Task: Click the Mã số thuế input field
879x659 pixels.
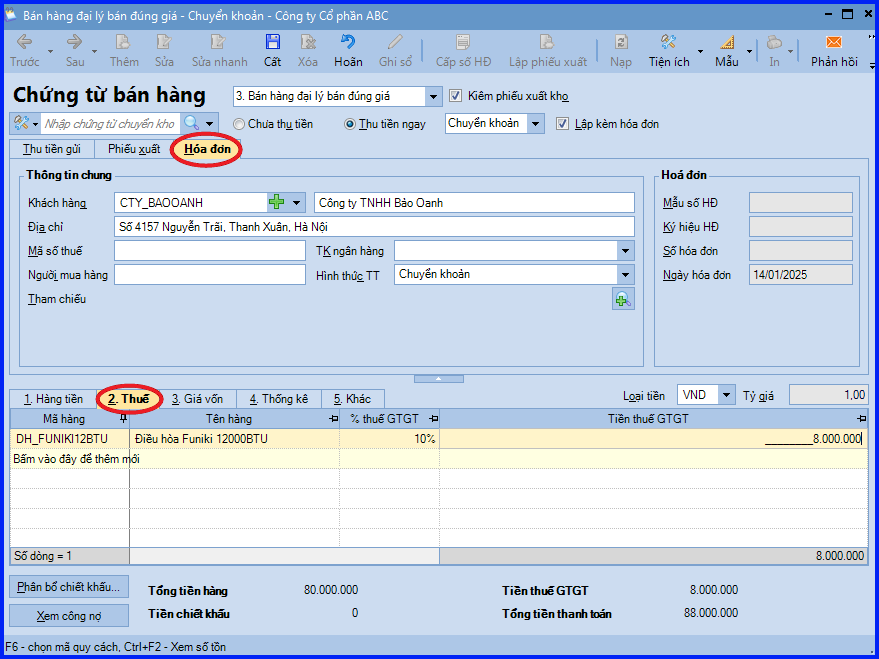Action: coord(210,251)
